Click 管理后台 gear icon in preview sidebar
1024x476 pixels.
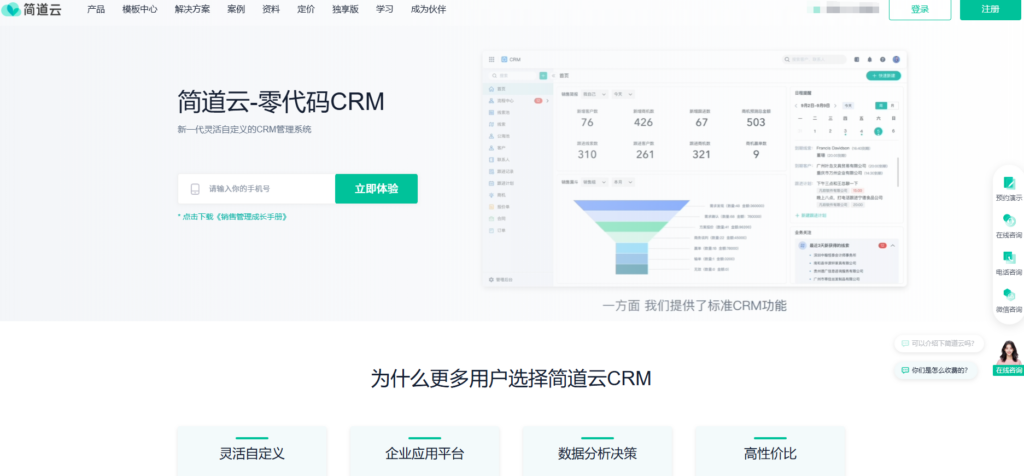[492, 279]
